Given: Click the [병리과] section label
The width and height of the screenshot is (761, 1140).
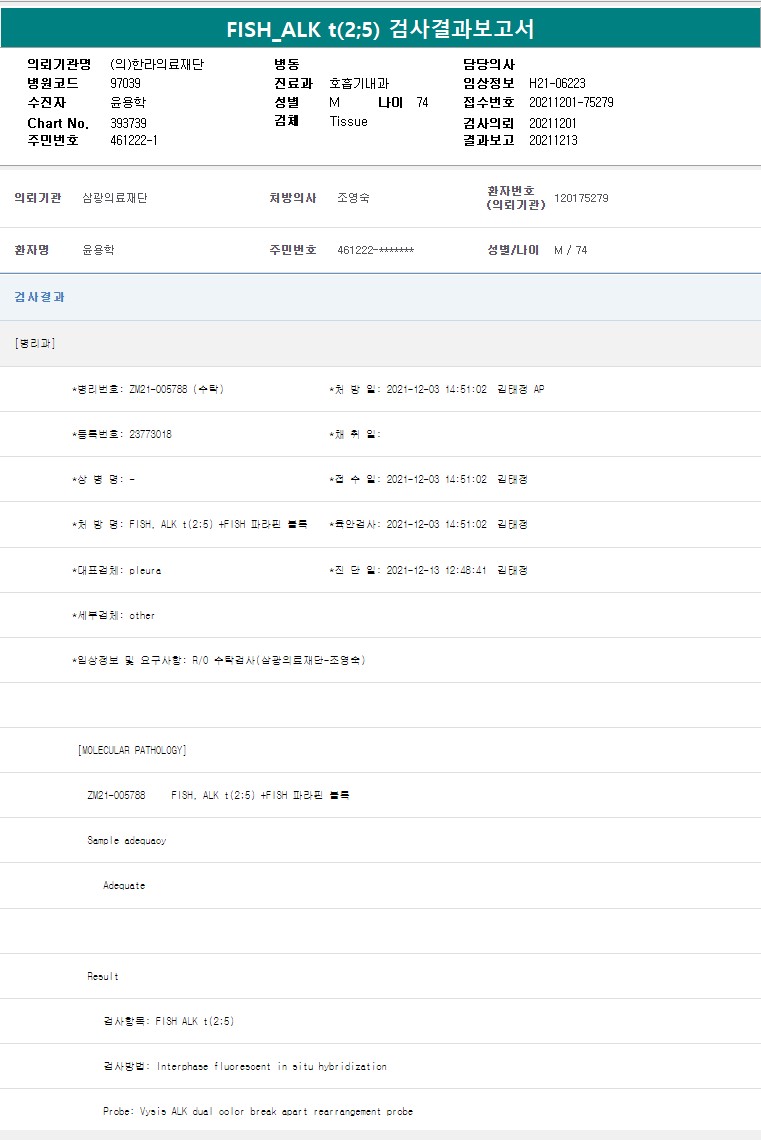Looking at the screenshot, I should click(x=36, y=344).
